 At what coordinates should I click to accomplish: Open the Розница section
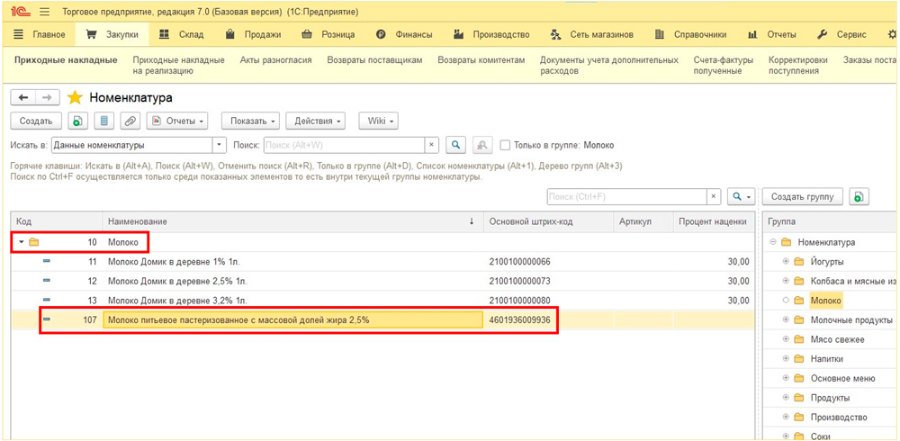click(329, 34)
